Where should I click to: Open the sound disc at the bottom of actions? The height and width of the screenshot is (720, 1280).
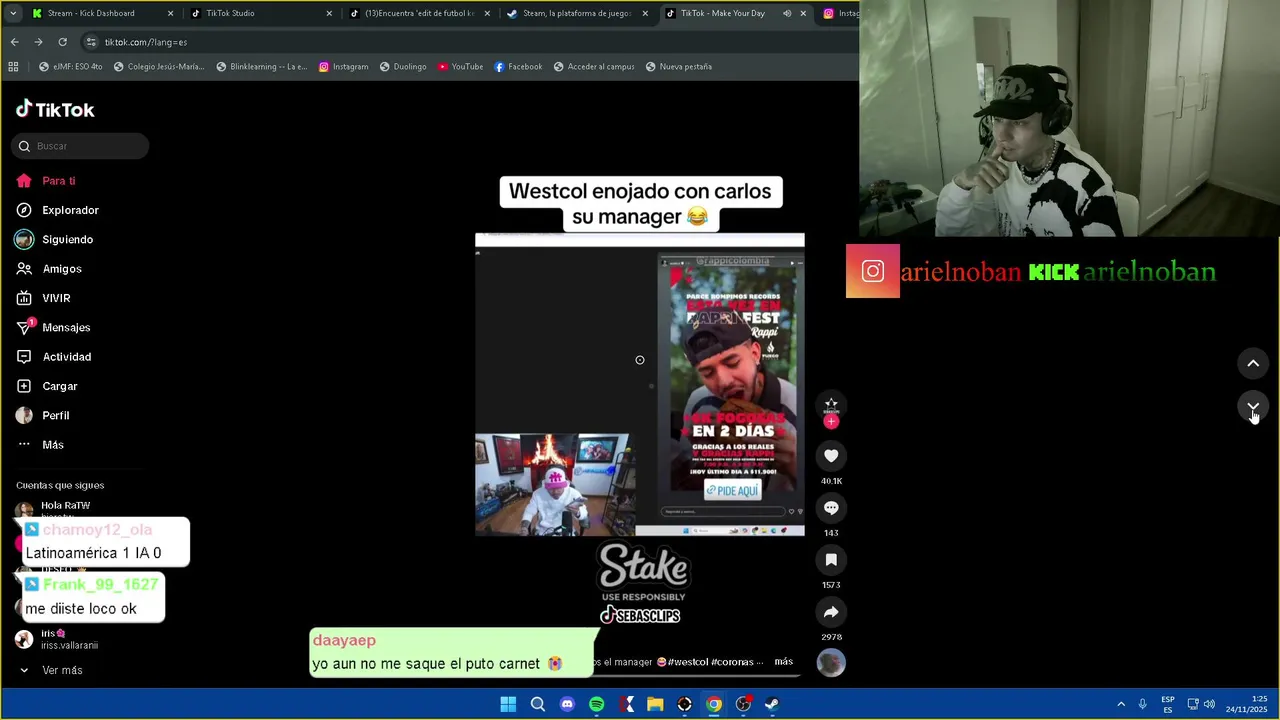(x=831, y=662)
